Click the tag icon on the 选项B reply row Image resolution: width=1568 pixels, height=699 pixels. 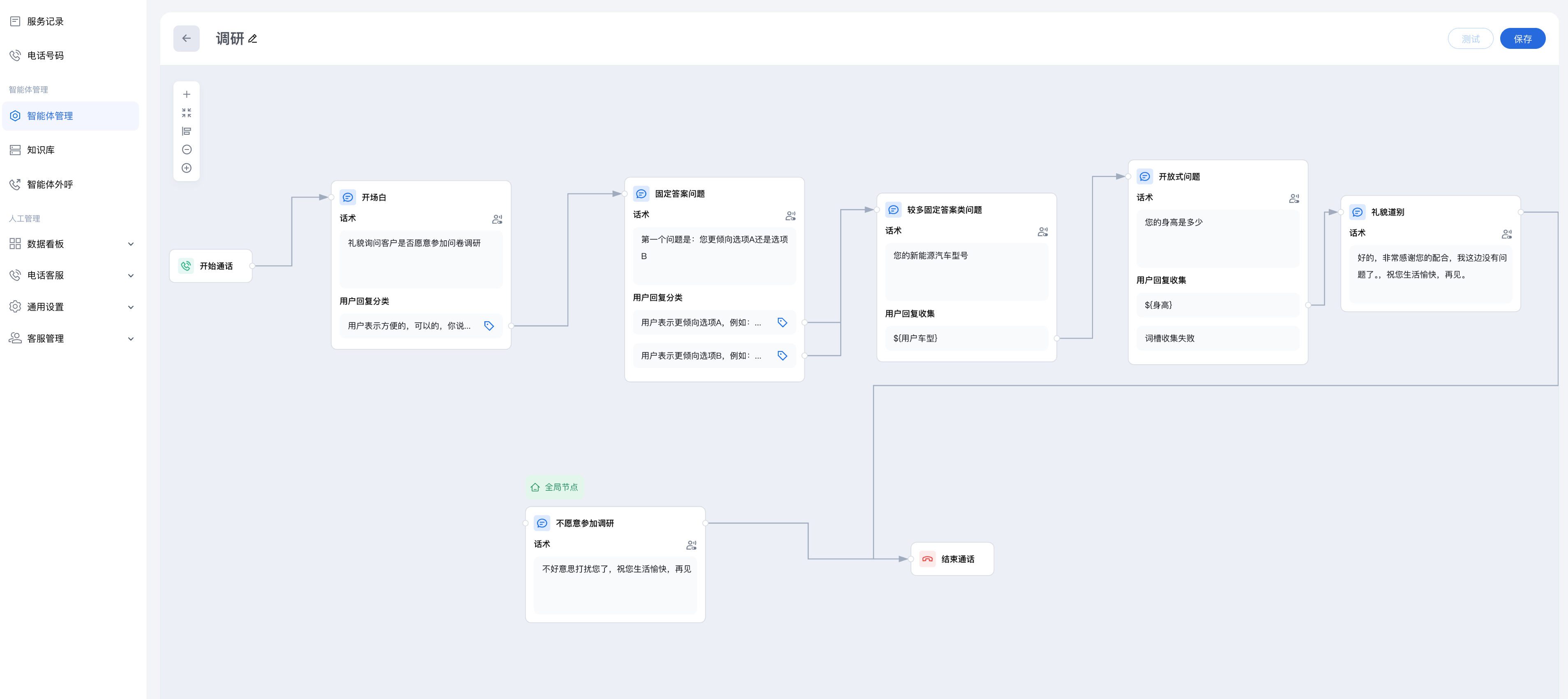782,356
